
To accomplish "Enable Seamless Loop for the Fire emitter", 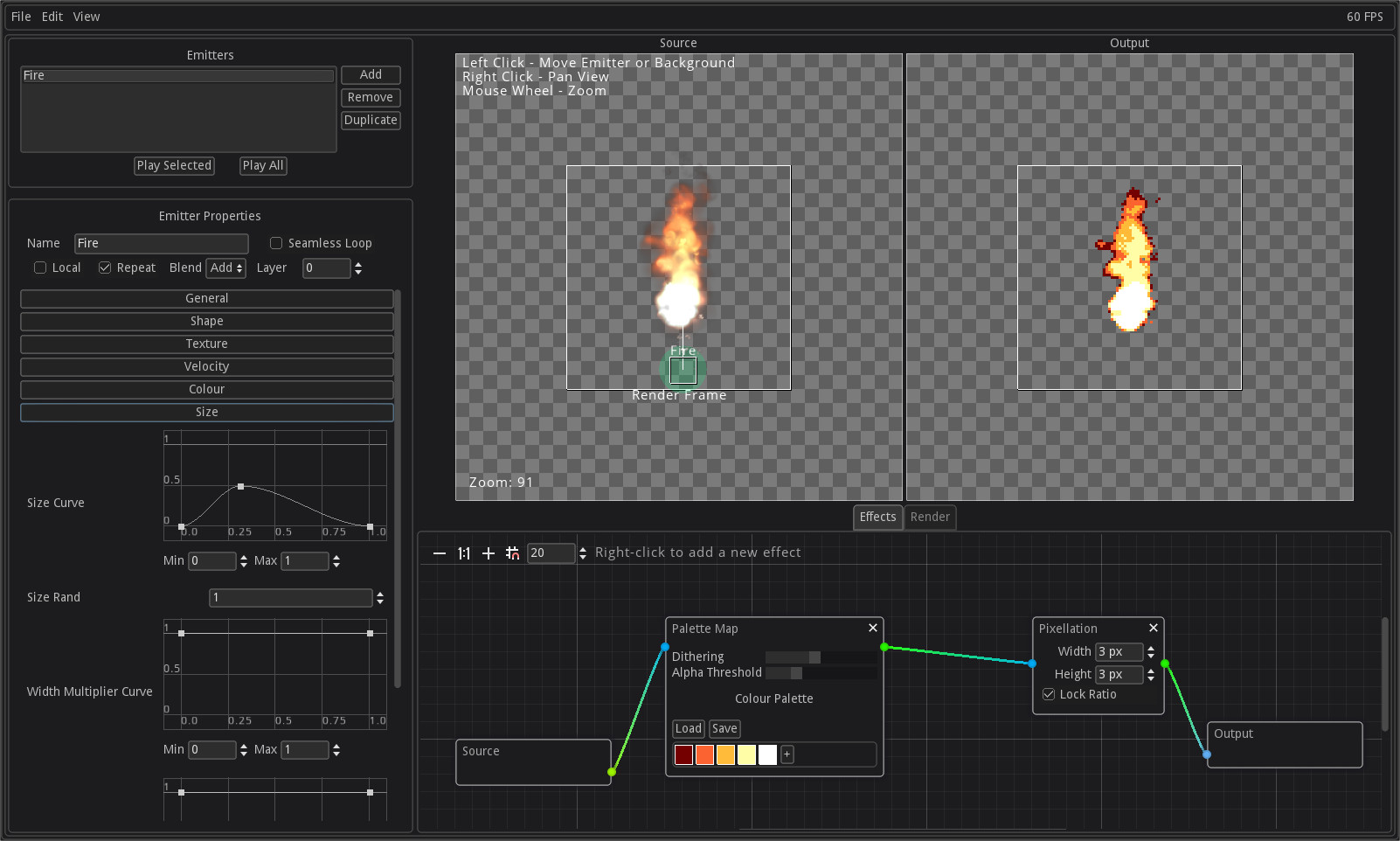I will (276, 243).
